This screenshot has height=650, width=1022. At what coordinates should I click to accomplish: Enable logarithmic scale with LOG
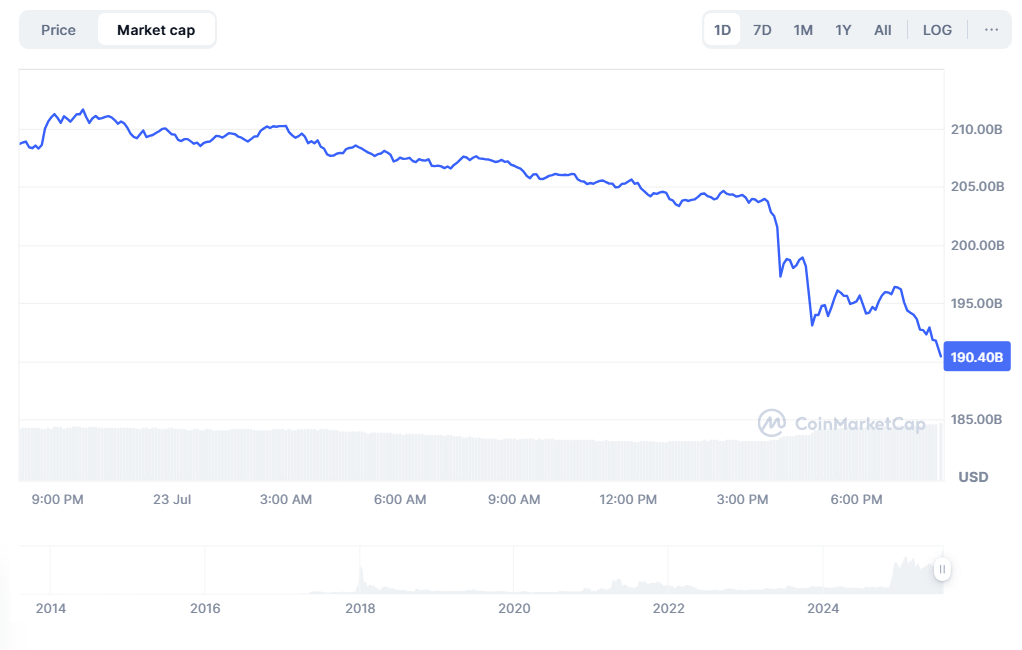click(937, 29)
